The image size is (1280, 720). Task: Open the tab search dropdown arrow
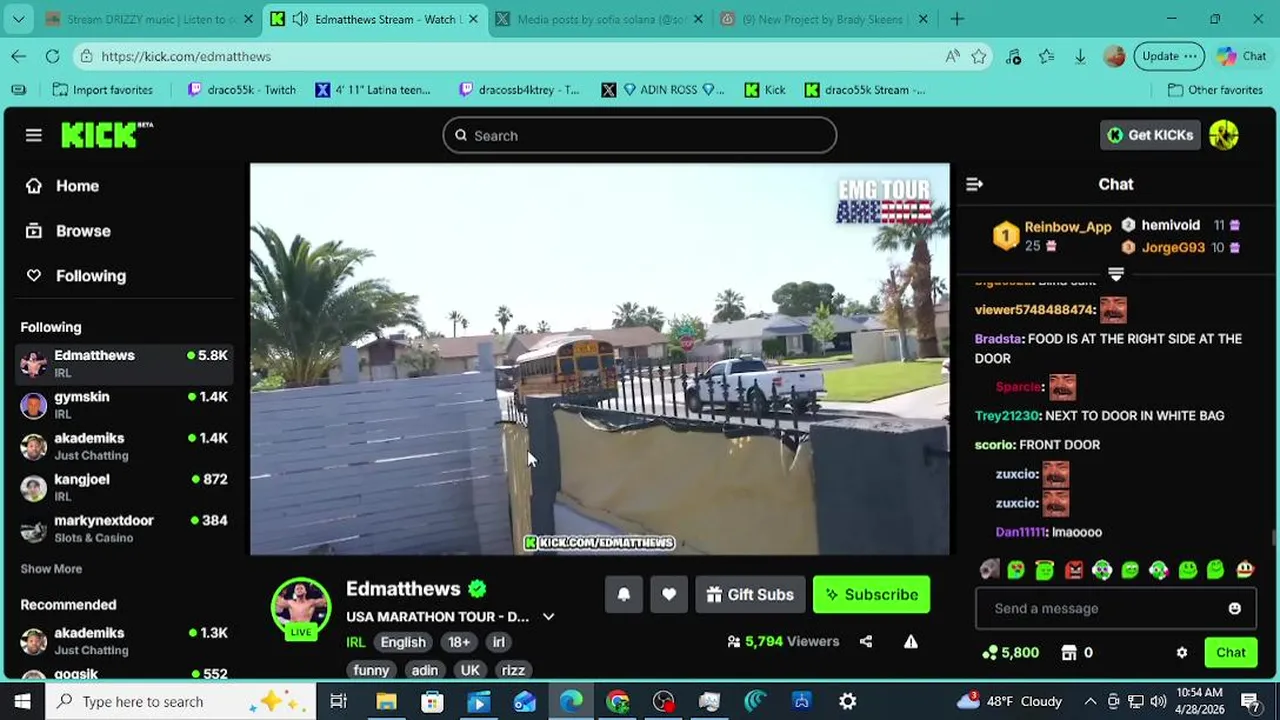(x=18, y=19)
